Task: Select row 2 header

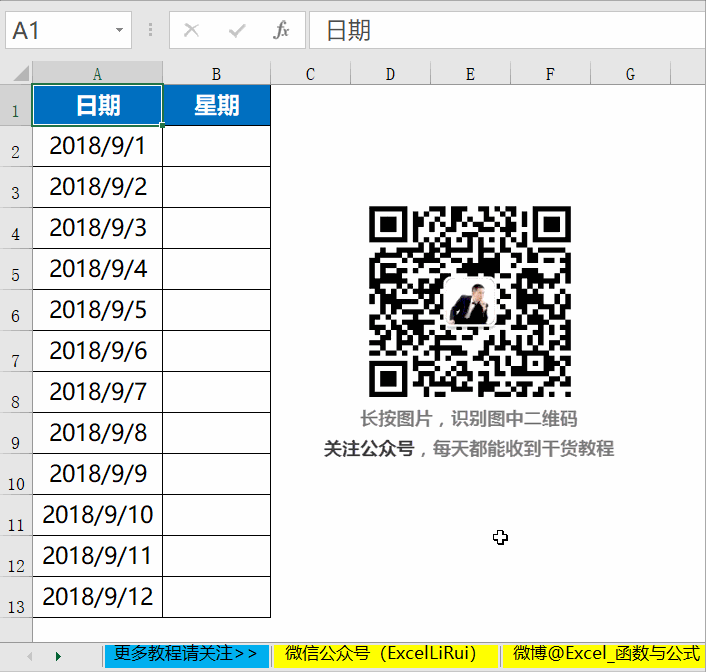Action: 16,146
